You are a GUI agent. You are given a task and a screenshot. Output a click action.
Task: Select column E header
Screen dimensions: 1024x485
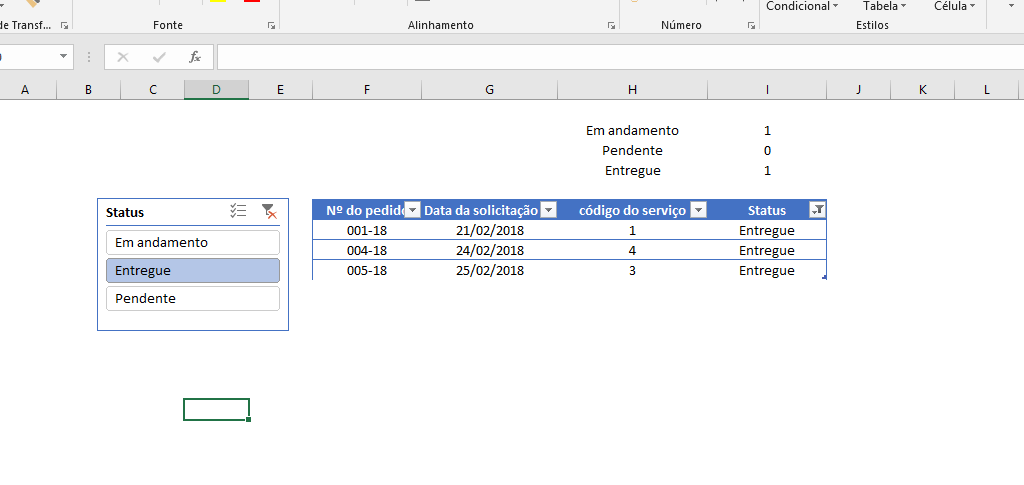pos(280,89)
